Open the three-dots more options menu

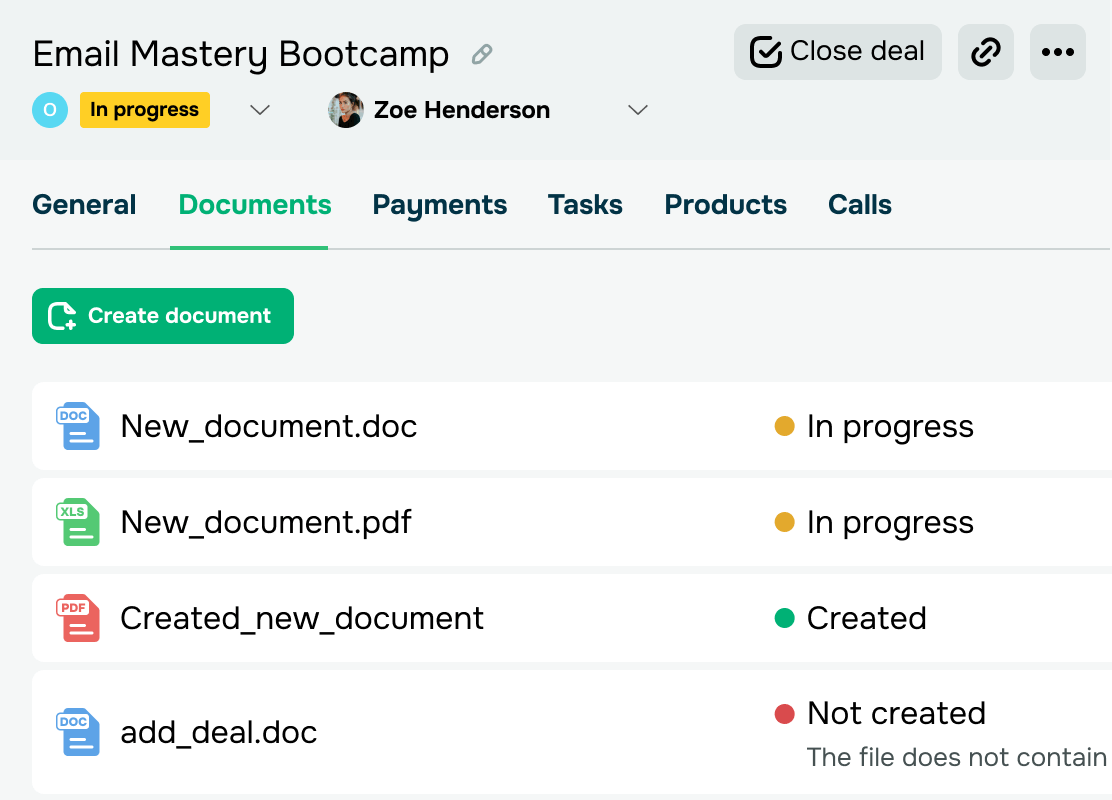point(1057,52)
